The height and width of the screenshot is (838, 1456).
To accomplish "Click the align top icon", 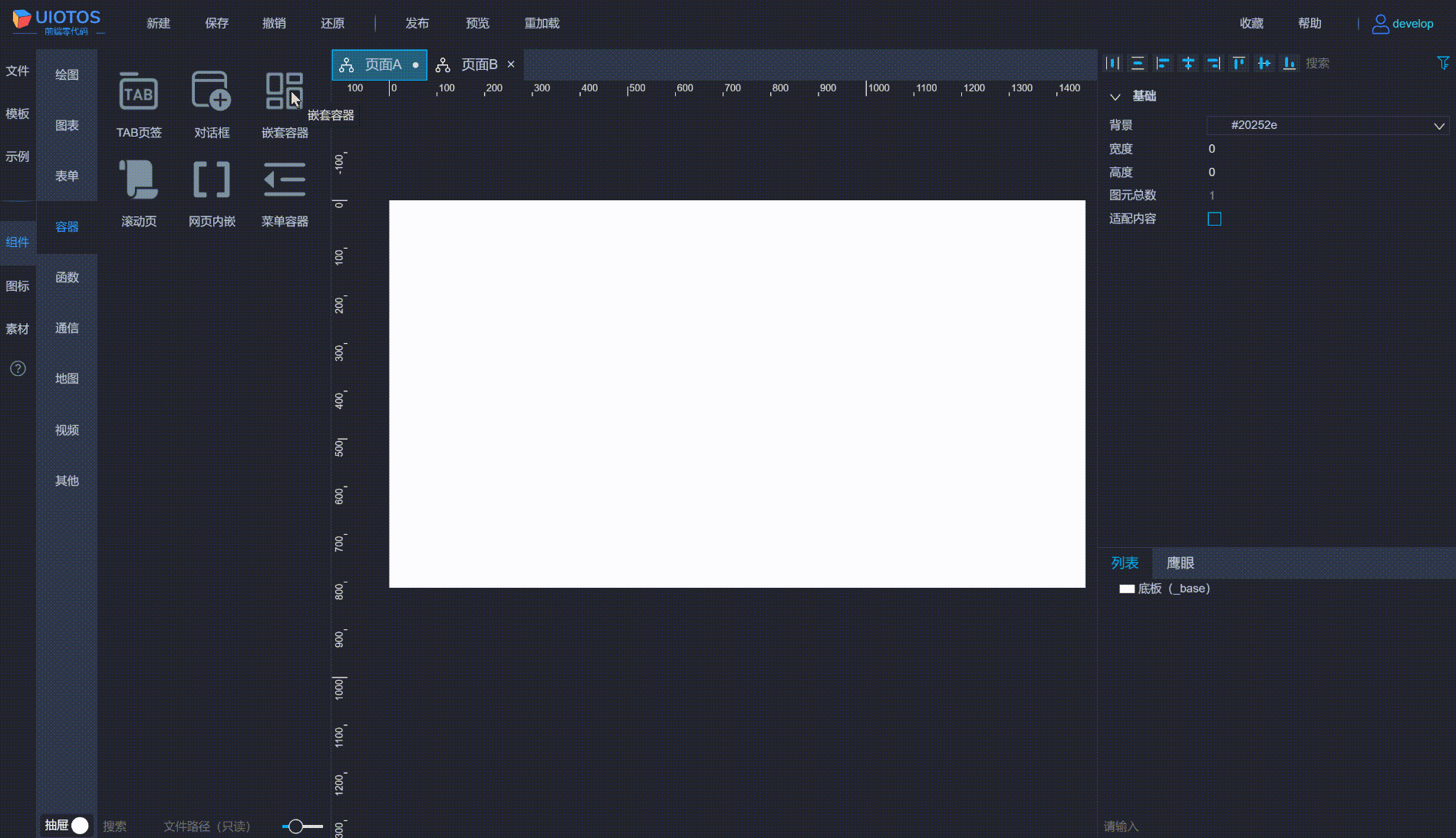I will pyautogui.click(x=1239, y=63).
